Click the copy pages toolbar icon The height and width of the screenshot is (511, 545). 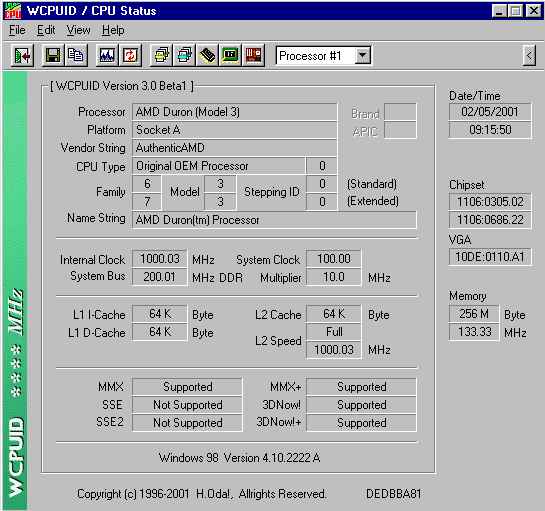[75, 55]
